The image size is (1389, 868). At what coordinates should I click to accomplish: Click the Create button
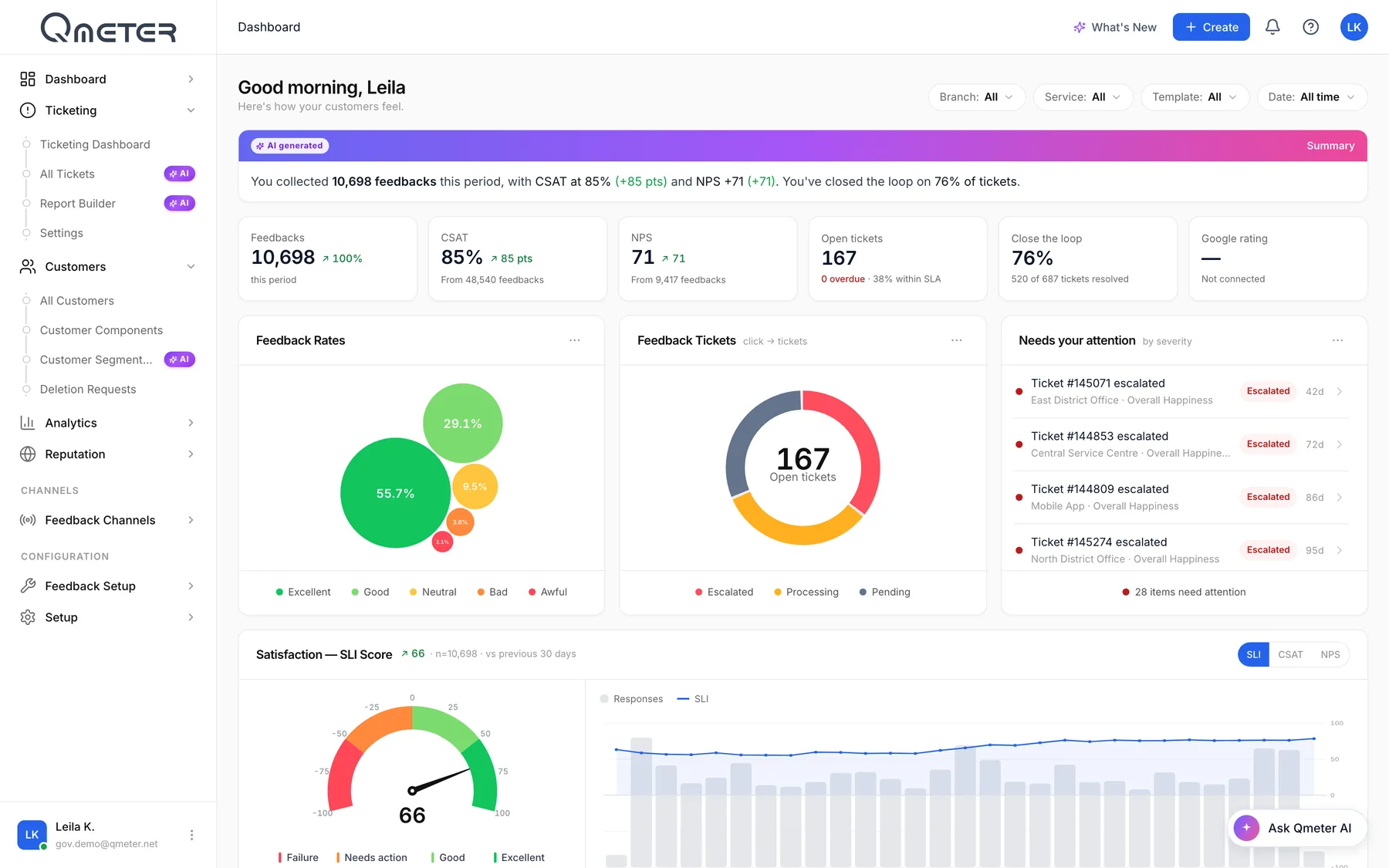(1211, 27)
